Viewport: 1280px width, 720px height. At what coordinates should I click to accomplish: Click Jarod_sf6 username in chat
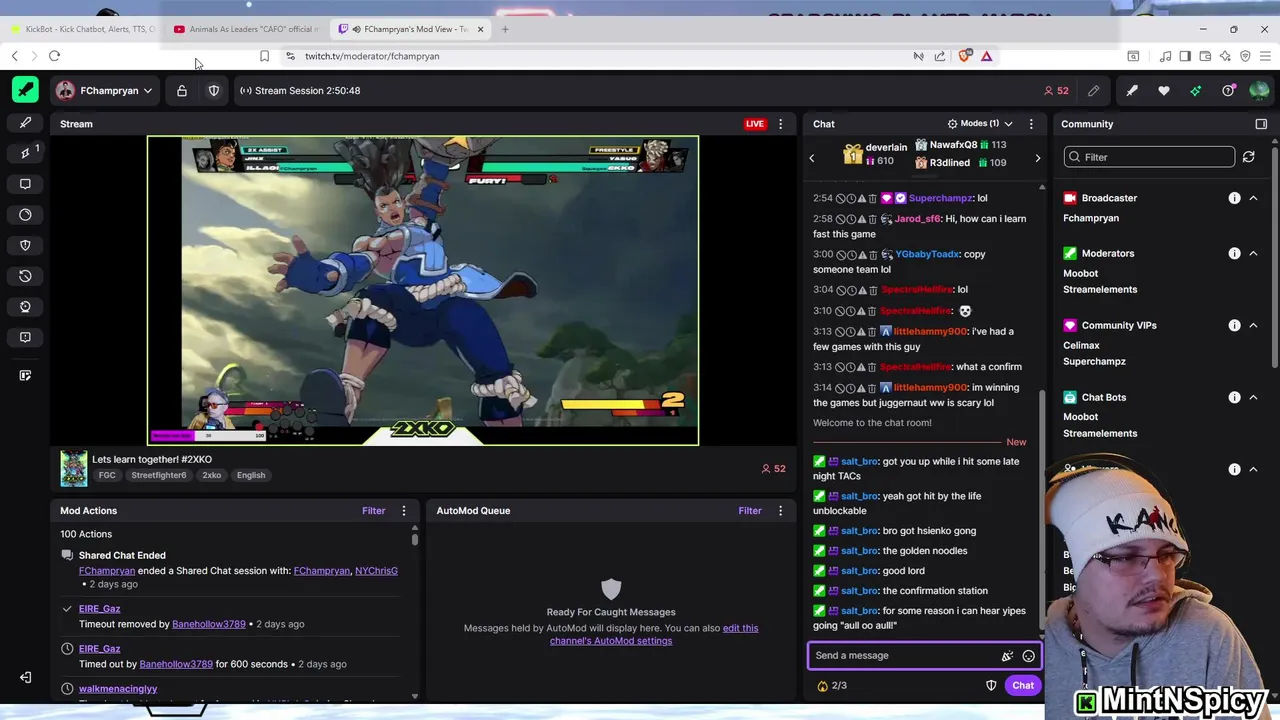point(917,219)
